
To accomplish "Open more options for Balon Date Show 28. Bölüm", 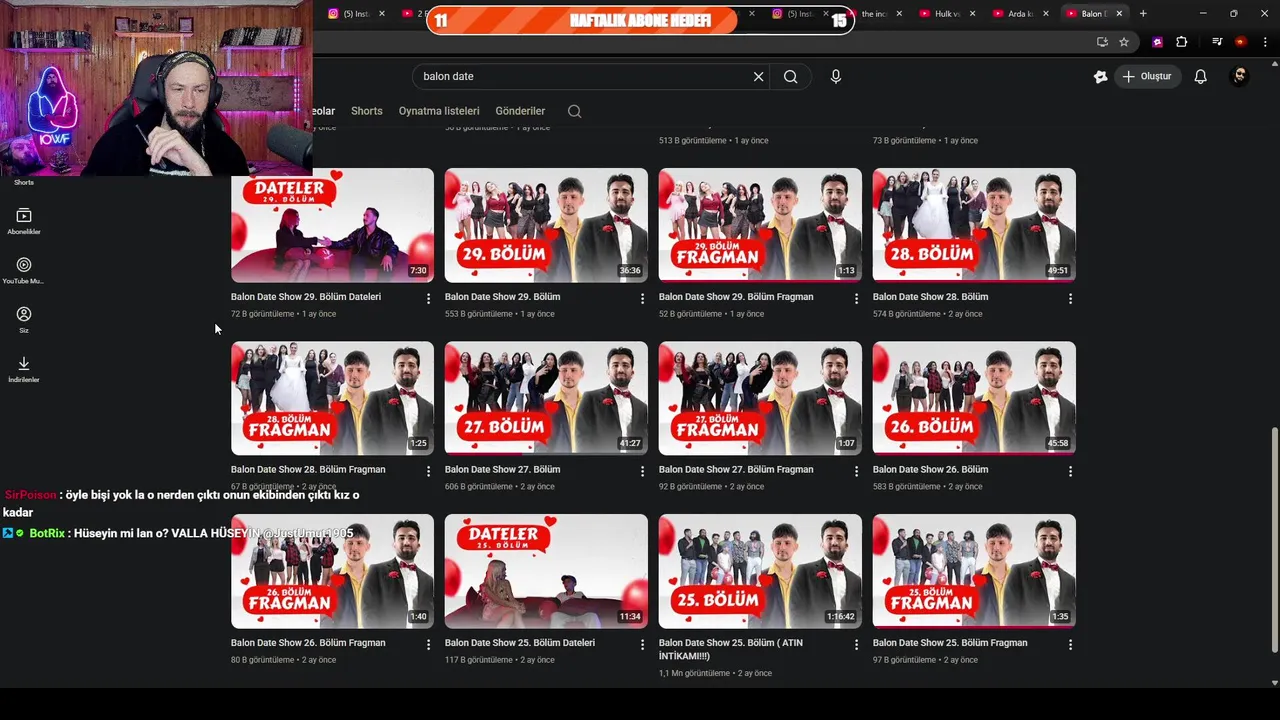I will 1070,298.
